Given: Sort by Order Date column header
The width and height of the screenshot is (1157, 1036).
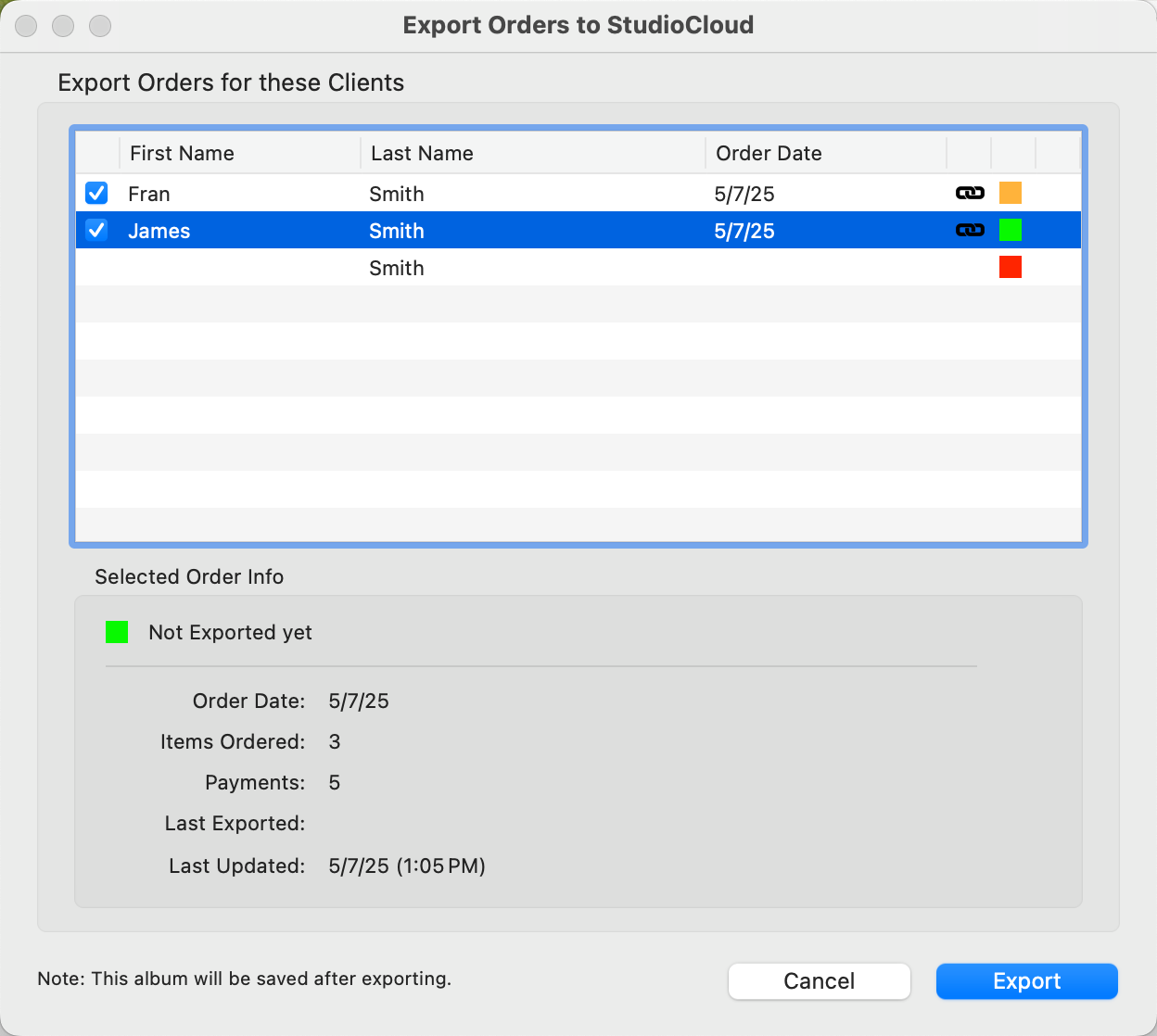Looking at the screenshot, I should click(825, 153).
